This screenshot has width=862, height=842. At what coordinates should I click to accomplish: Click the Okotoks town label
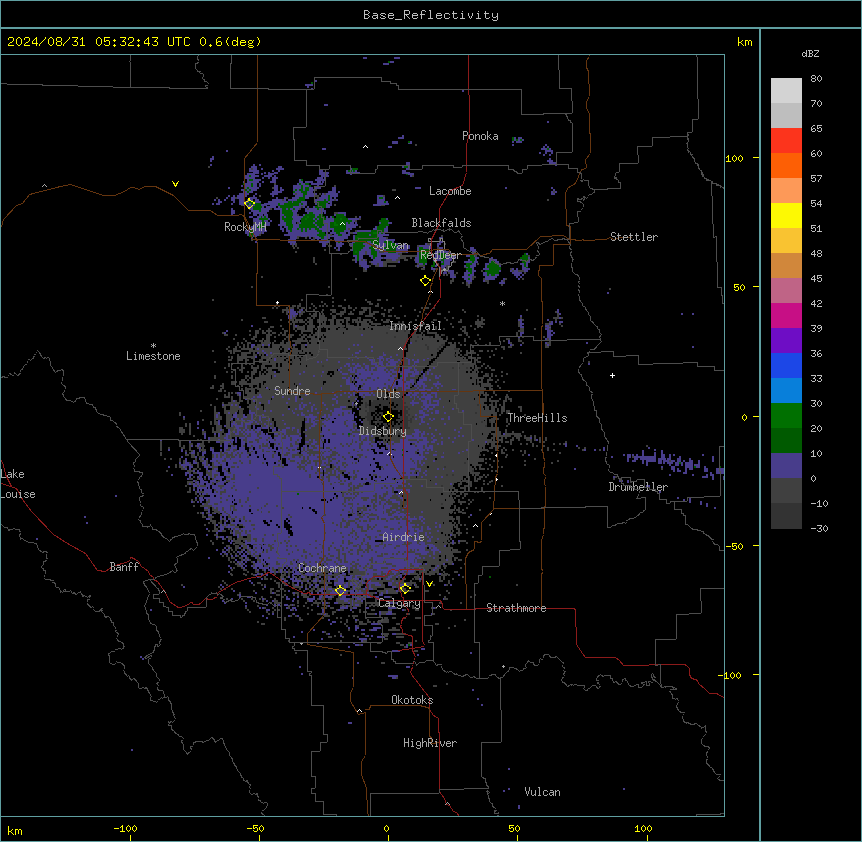412,700
